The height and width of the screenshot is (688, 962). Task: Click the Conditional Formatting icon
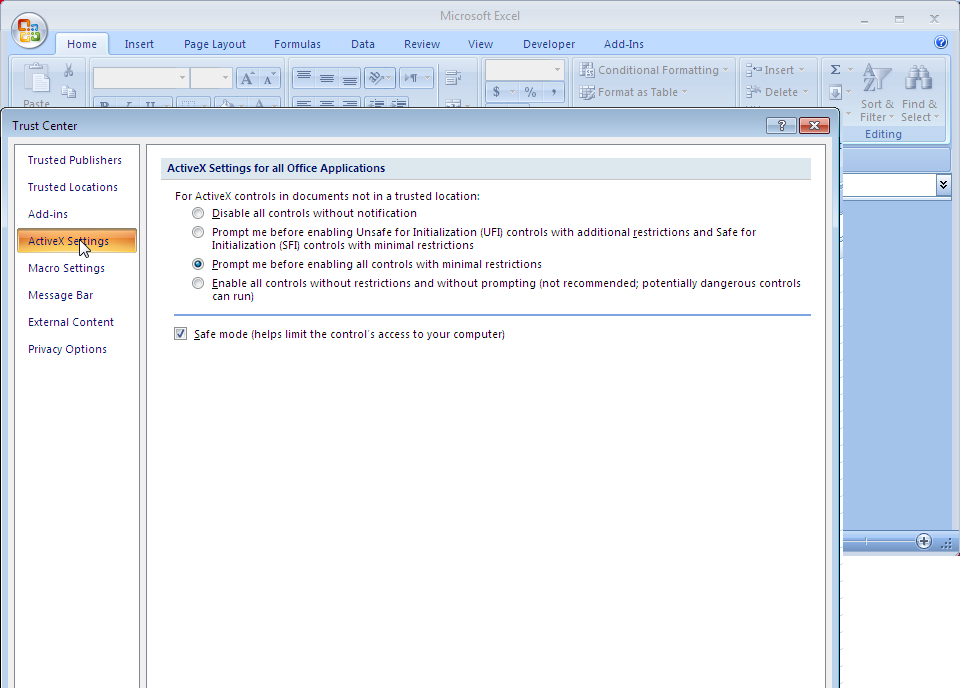(587, 70)
